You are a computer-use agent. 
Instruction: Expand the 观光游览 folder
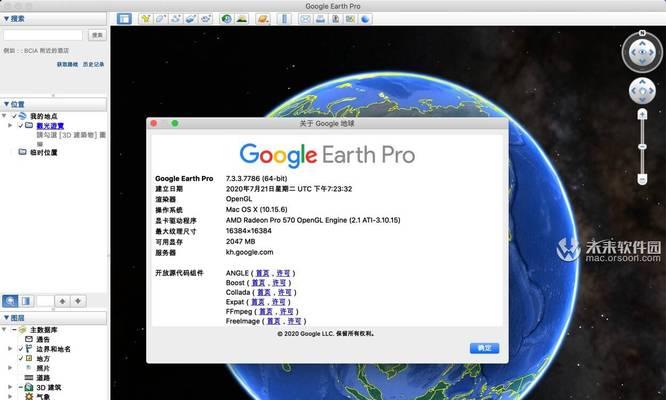10,125
